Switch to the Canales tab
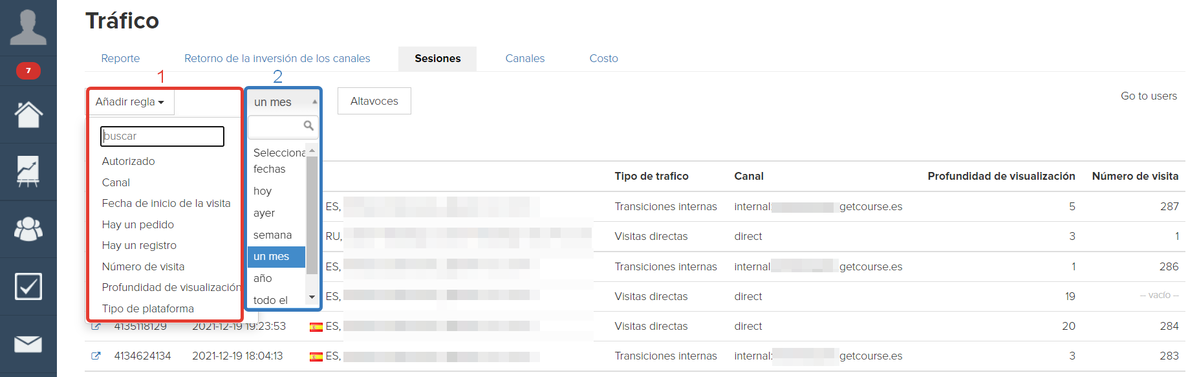This screenshot has width=1199, height=377. (525, 58)
